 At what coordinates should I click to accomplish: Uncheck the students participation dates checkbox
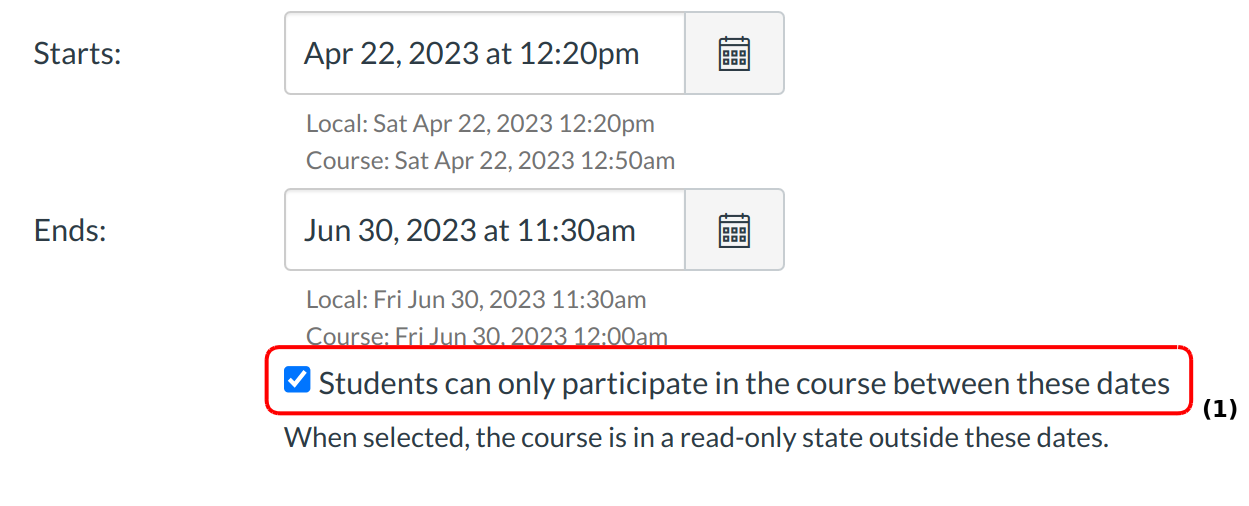[297, 380]
